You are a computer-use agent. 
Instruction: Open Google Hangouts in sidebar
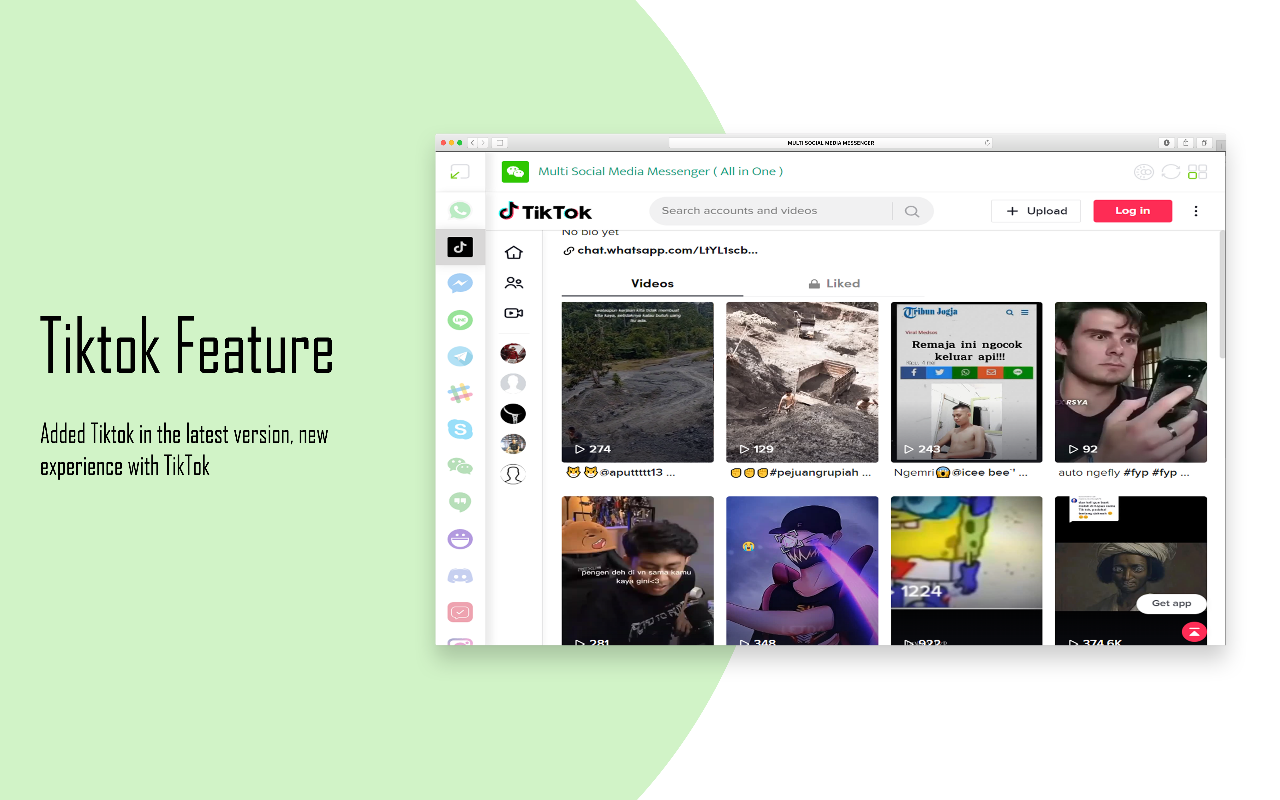460,502
